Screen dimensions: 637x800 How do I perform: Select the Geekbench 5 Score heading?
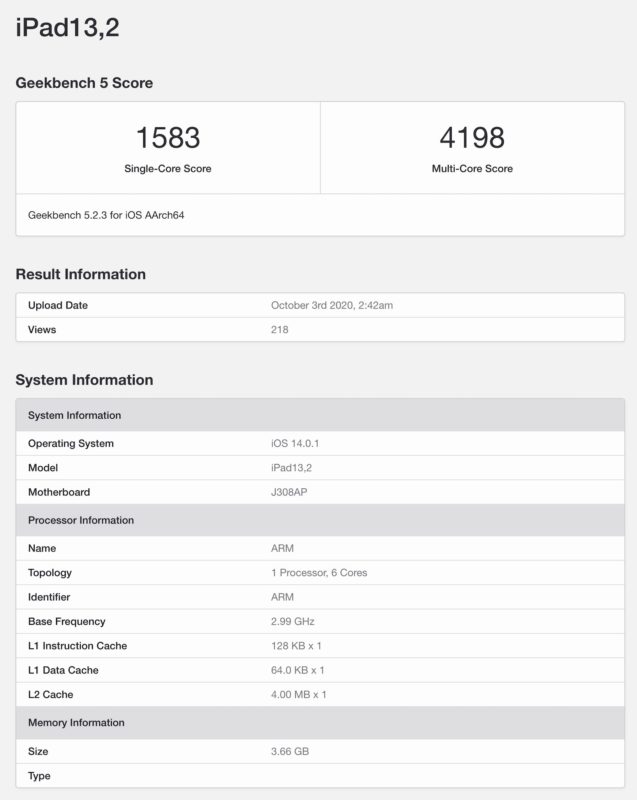pyautogui.click(x=84, y=83)
